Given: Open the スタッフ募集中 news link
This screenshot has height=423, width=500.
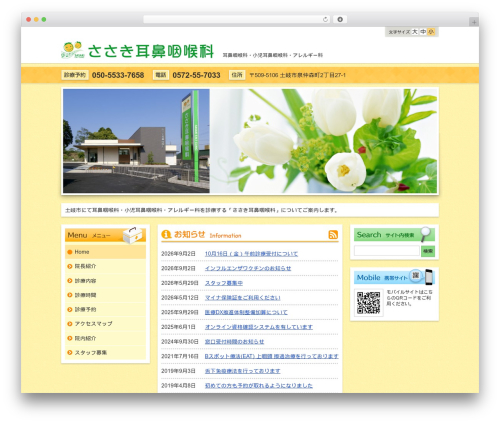Looking at the screenshot, I should pos(224,283).
